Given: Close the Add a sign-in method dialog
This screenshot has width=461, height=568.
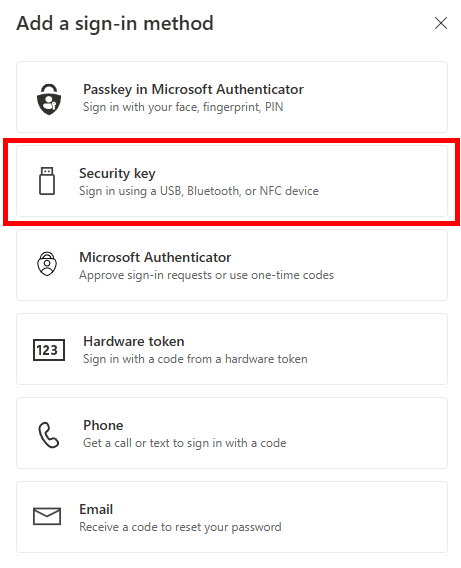Looking at the screenshot, I should [441, 23].
